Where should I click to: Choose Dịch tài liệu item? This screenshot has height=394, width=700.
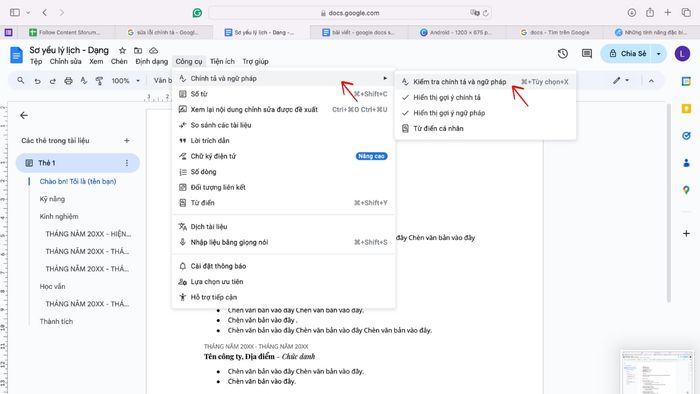pos(283,227)
